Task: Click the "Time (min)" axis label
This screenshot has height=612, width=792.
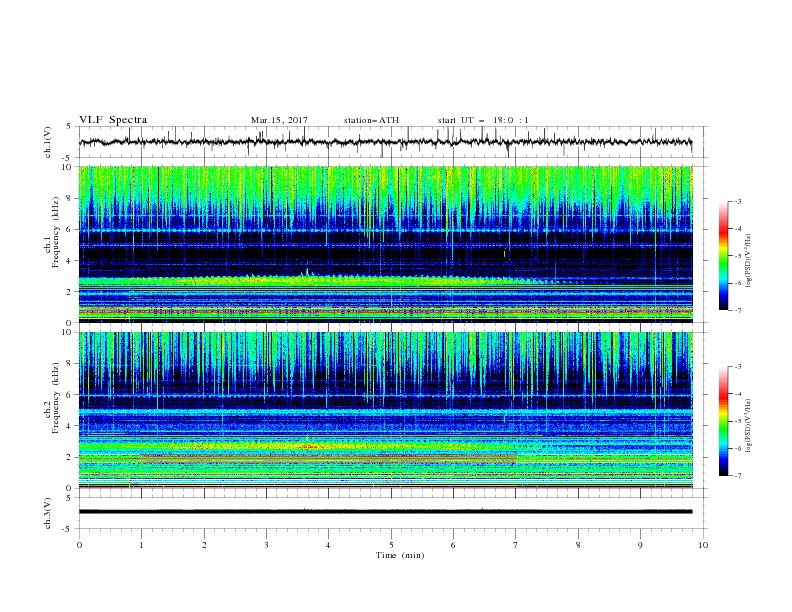Action: click(x=400, y=555)
